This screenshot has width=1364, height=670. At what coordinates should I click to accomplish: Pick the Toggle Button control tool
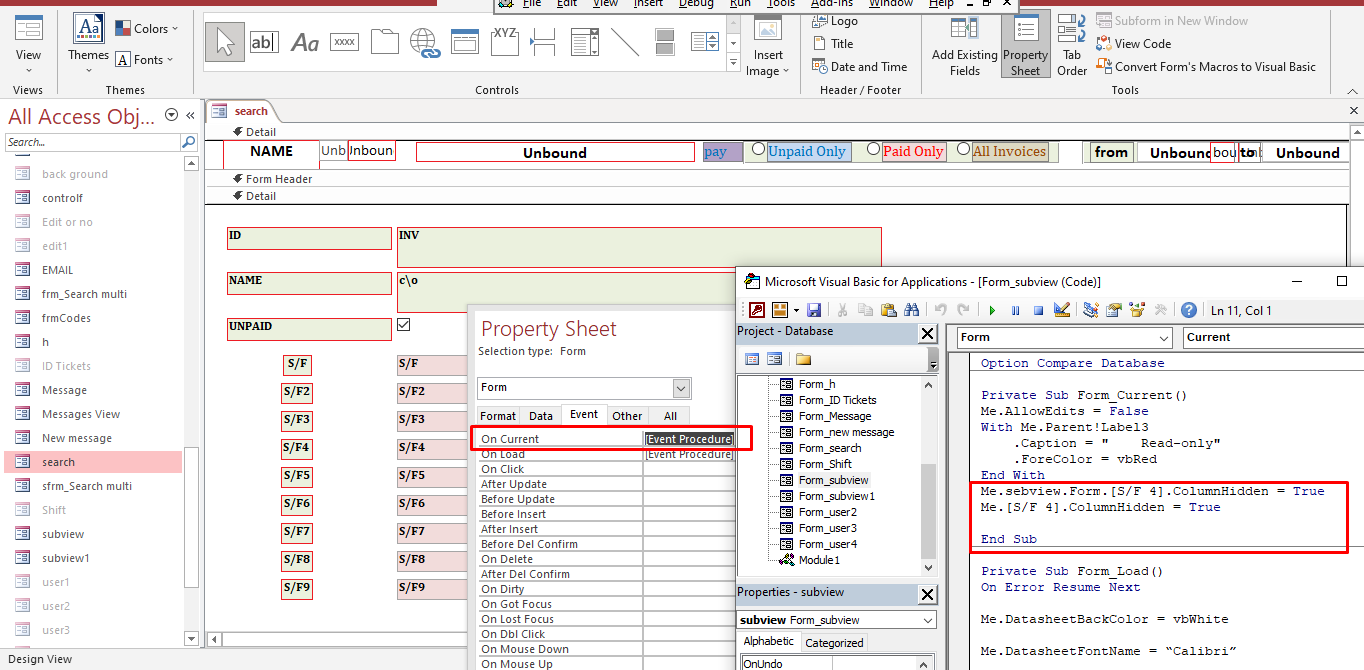tap(665, 42)
